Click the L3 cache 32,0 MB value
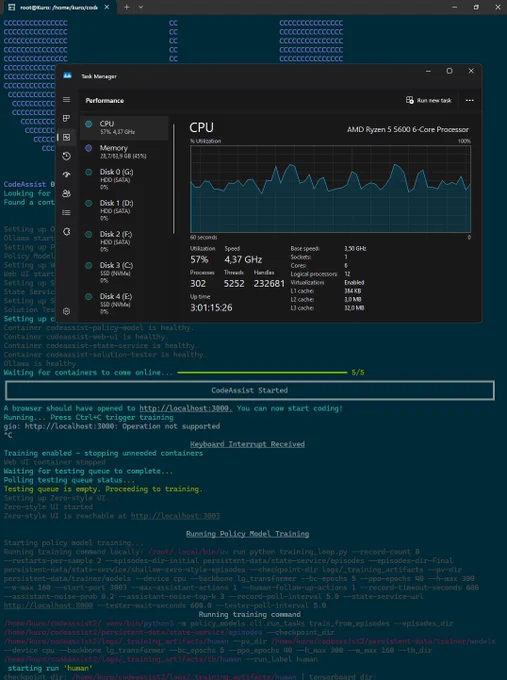507x680 pixels. pos(354,308)
